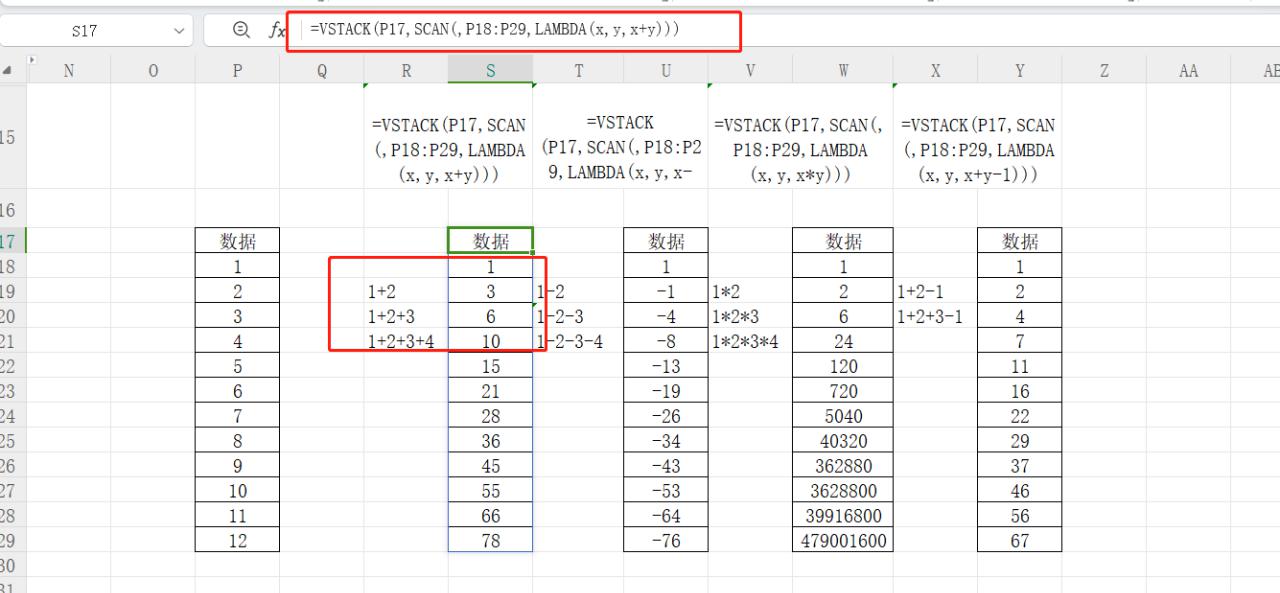Click the fx insert function icon
The width and height of the screenshot is (1280, 593).
(277, 31)
